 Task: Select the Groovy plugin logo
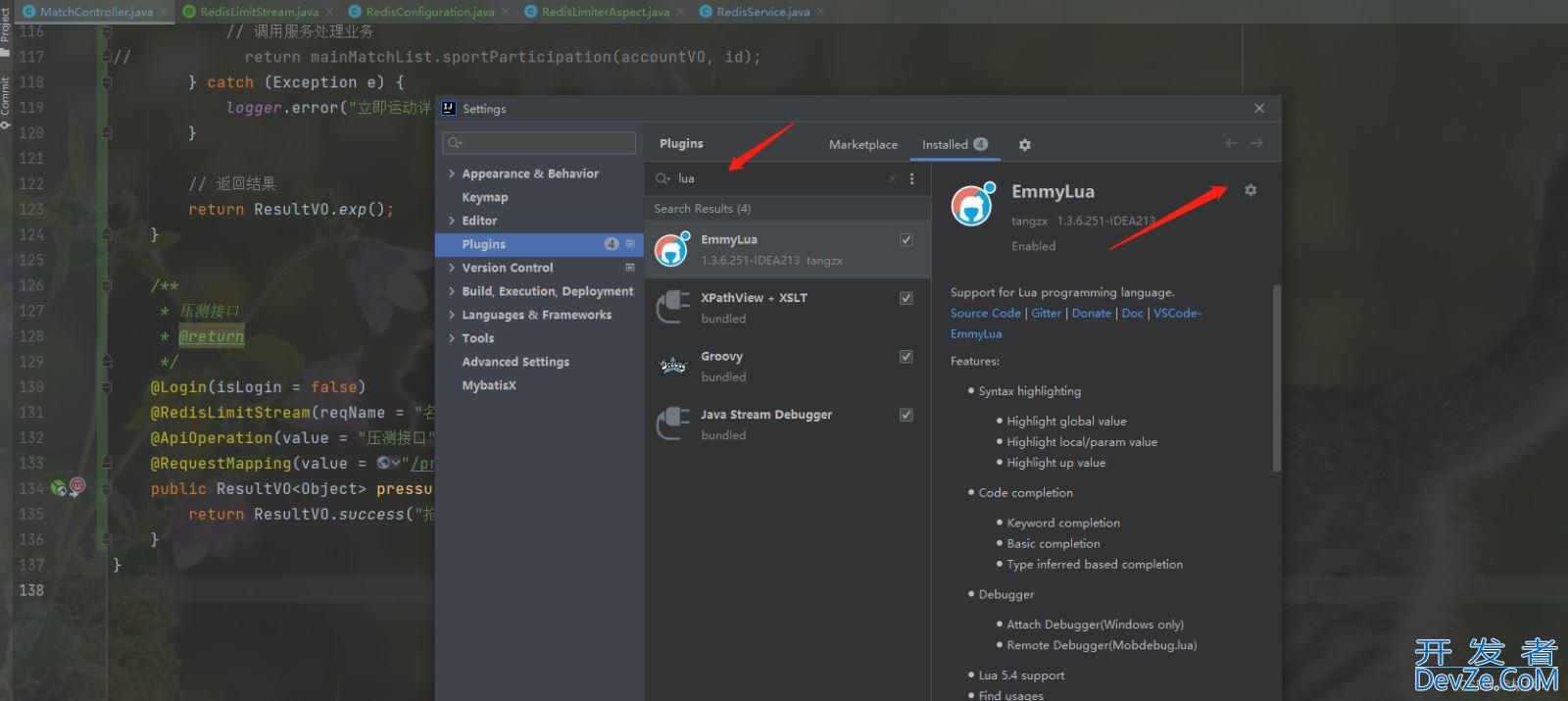tap(672, 366)
